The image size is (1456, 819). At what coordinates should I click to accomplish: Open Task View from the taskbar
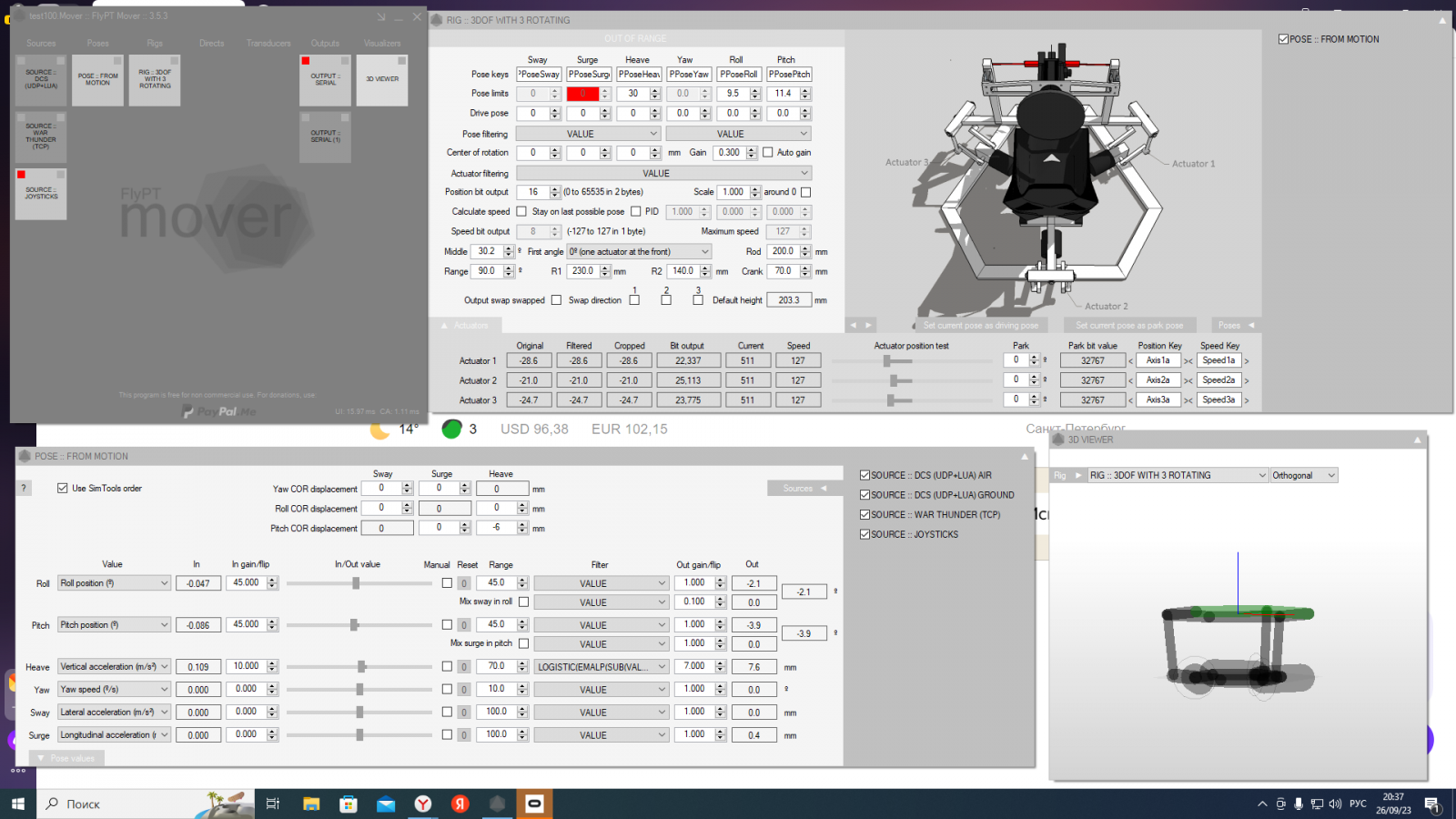pos(272,804)
